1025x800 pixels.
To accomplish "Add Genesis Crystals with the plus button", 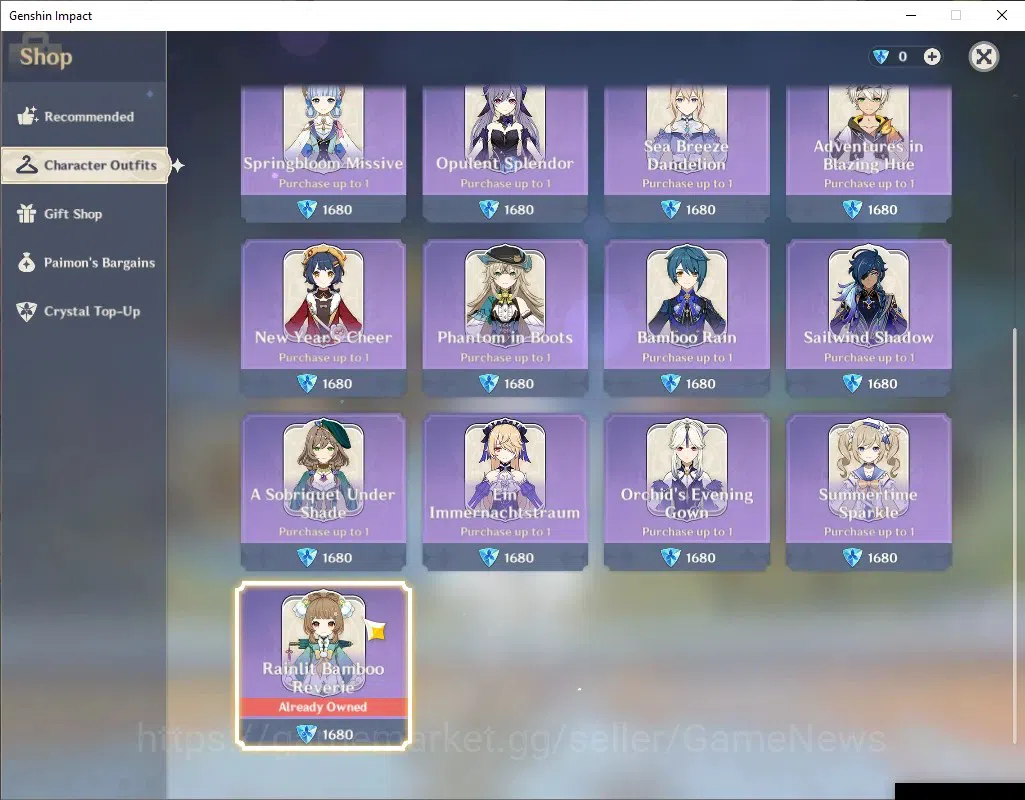I will (x=932, y=57).
